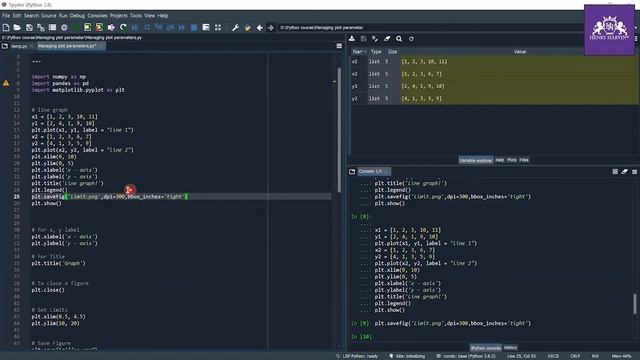Browse editor tabs with the folder icon
Viewport: 640px width, 360px height.
[x=5, y=46]
